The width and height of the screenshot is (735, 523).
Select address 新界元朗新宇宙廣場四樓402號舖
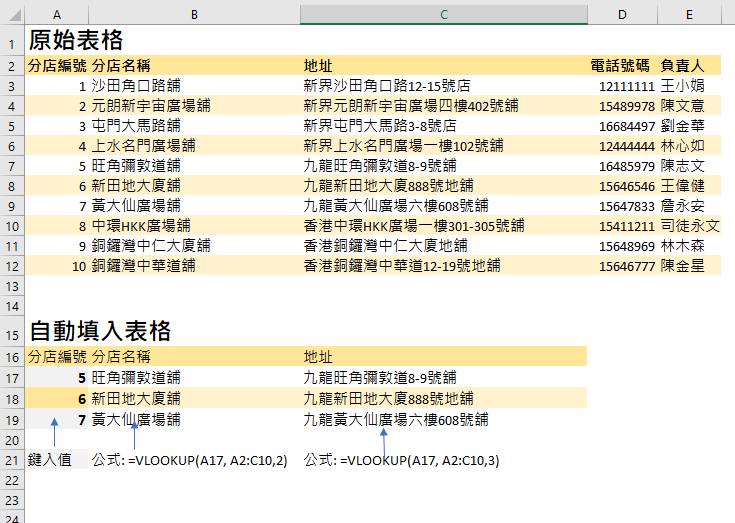tap(411, 106)
